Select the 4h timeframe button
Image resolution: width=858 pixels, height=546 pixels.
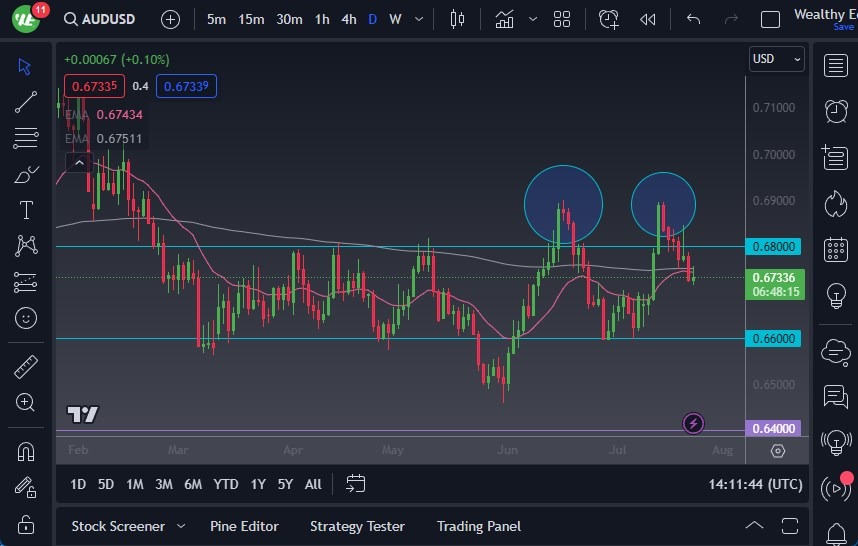point(348,19)
